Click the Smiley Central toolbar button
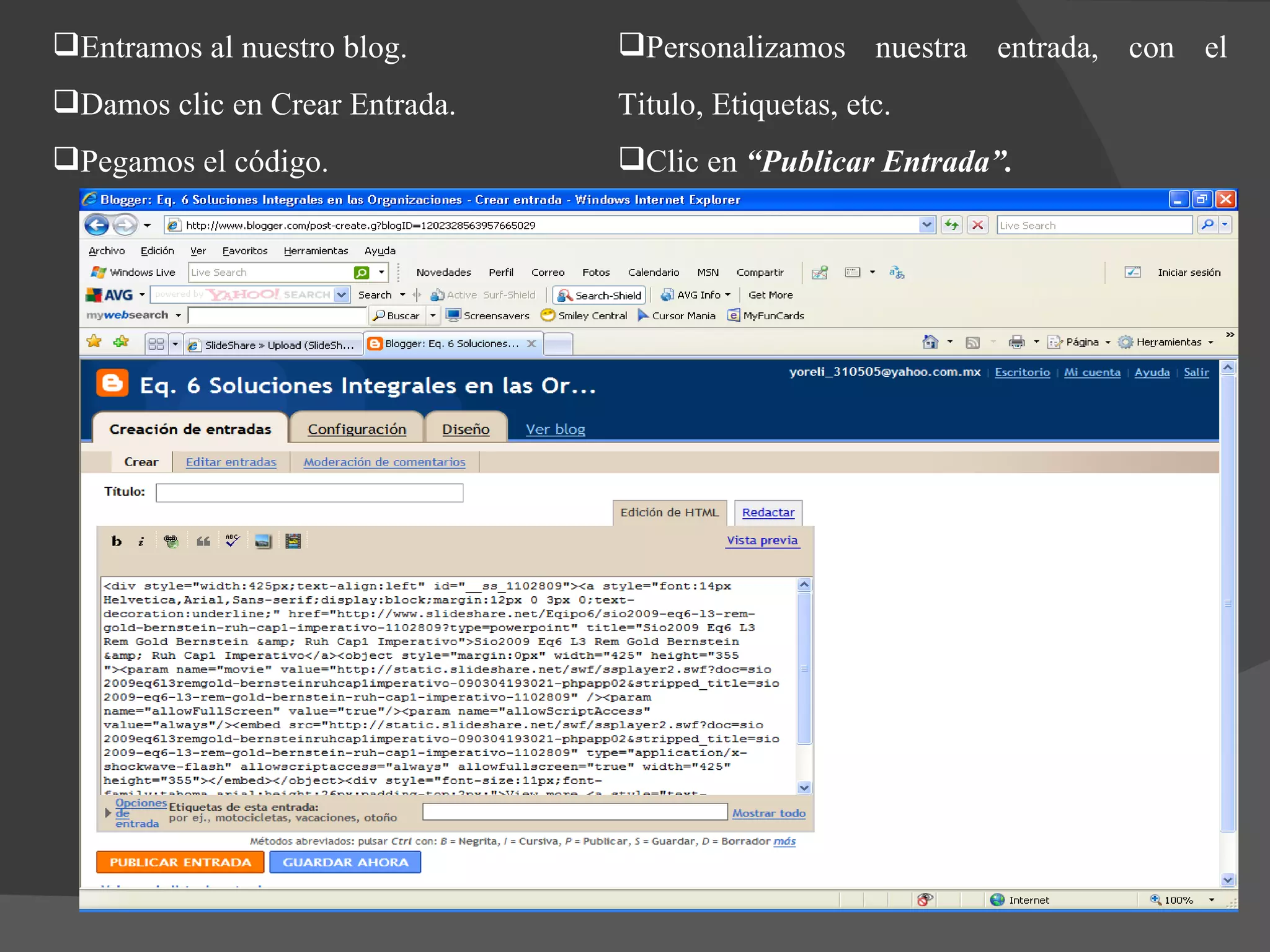1270x952 pixels. click(x=584, y=315)
